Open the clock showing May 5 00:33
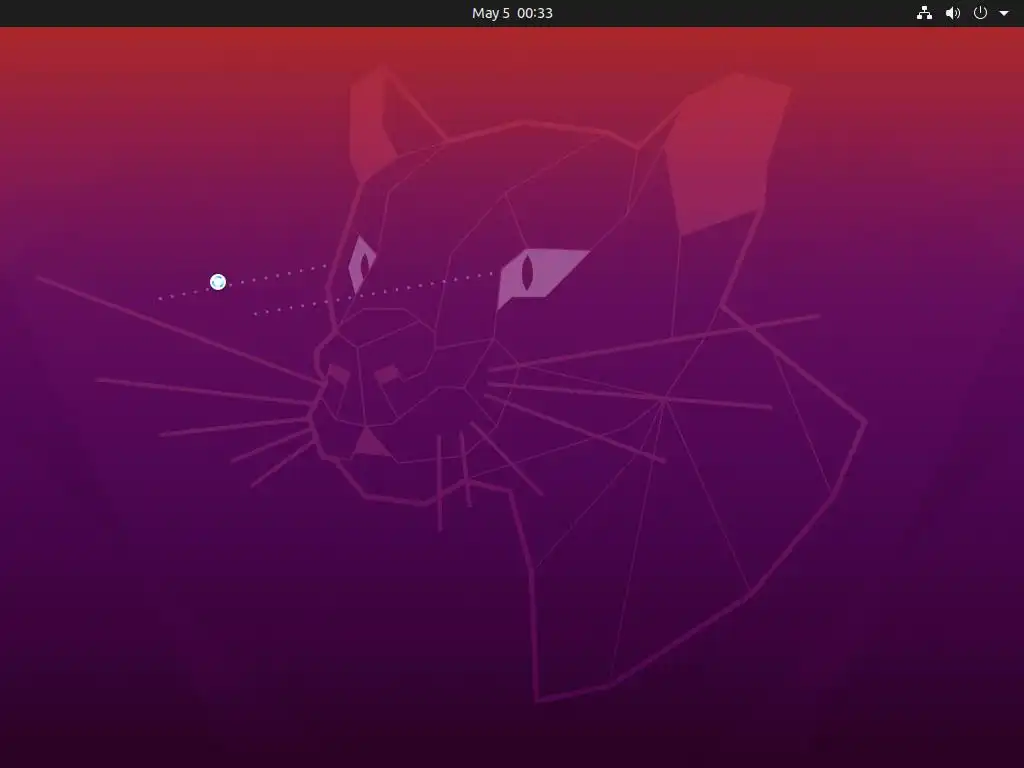 pos(512,13)
